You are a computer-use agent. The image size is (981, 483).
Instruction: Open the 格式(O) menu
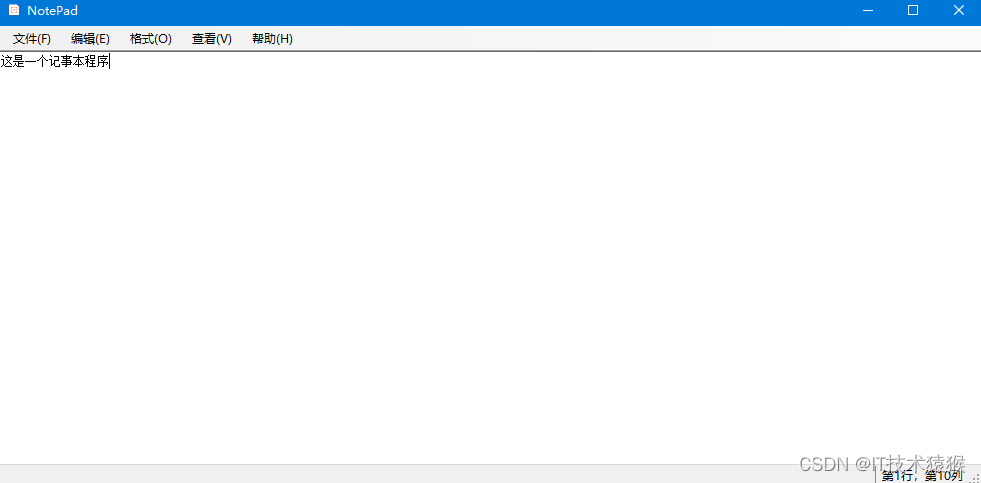coord(150,39)
